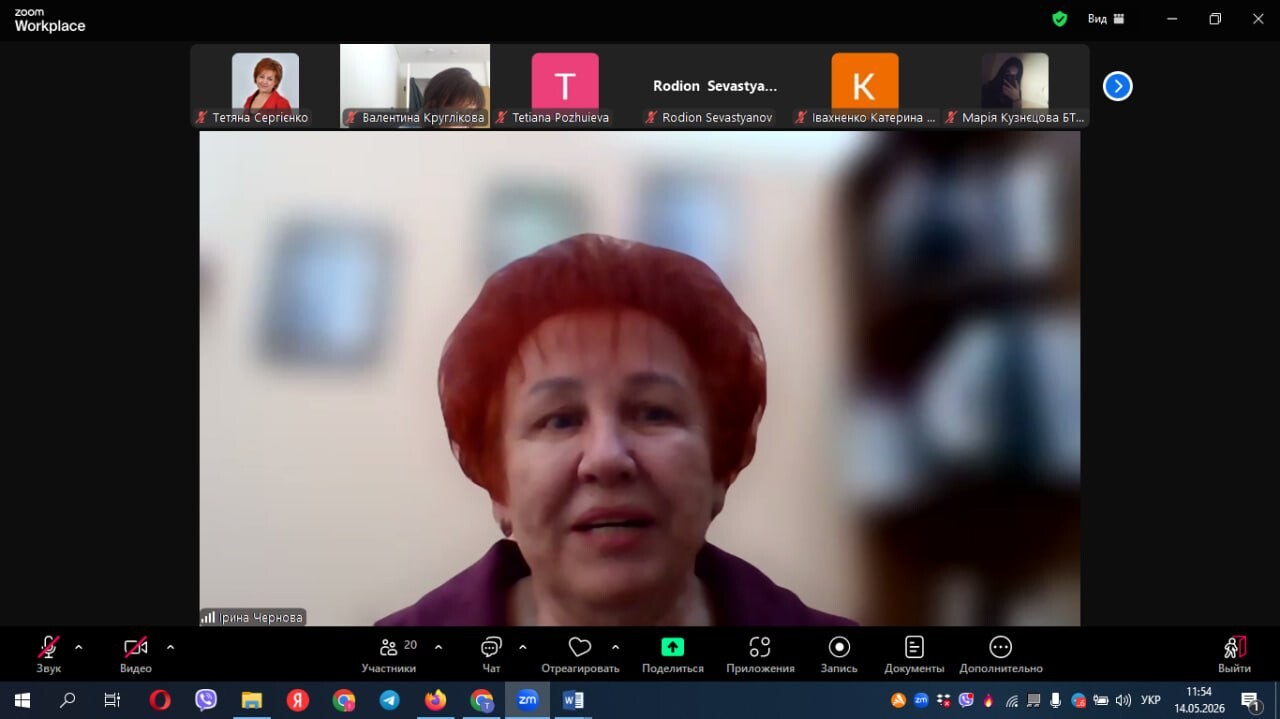This screenshot has width=1280, height=719.
Task: Open the Windows Start menu
Action: tap(22, 700)
